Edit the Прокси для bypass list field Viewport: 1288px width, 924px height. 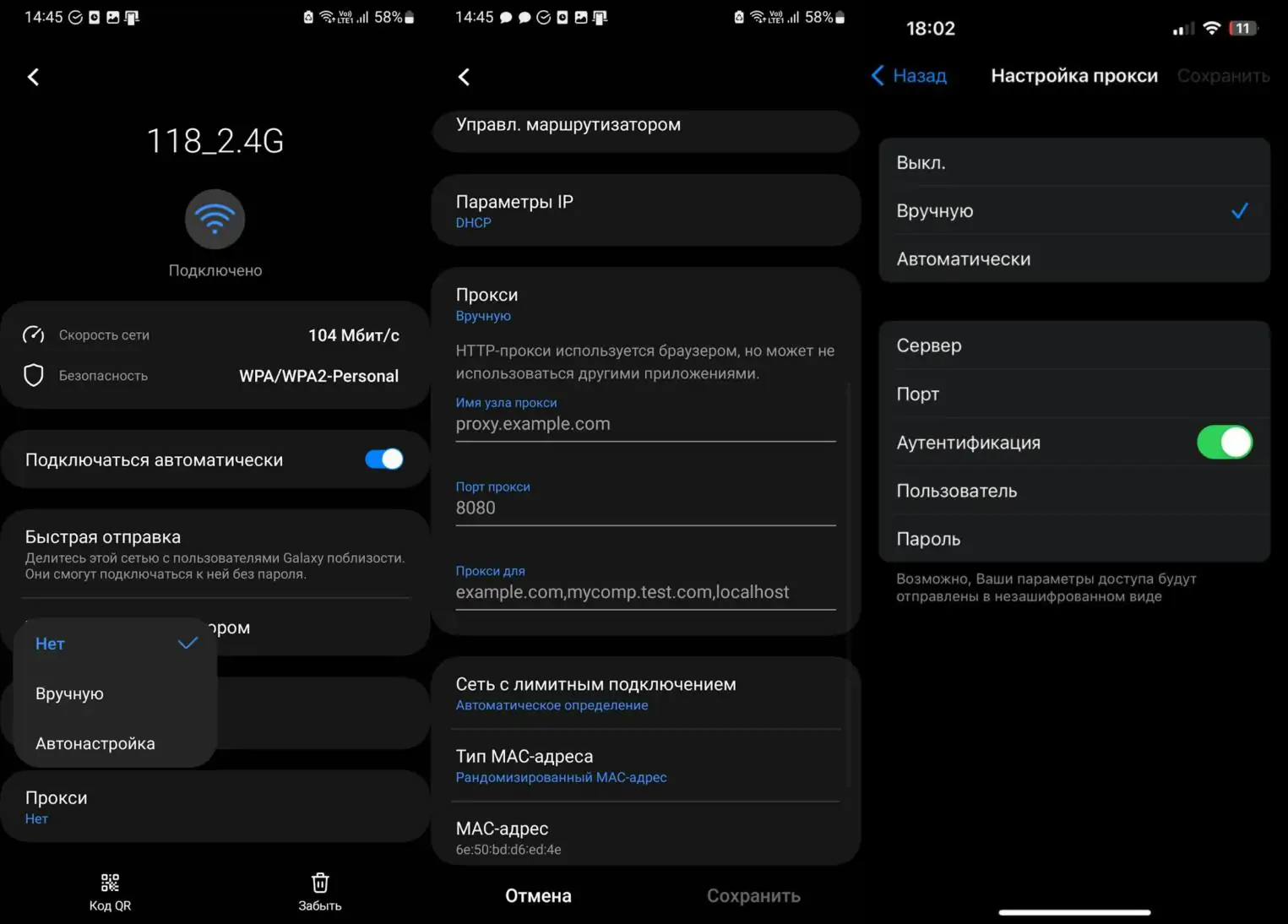pos(645,592)
